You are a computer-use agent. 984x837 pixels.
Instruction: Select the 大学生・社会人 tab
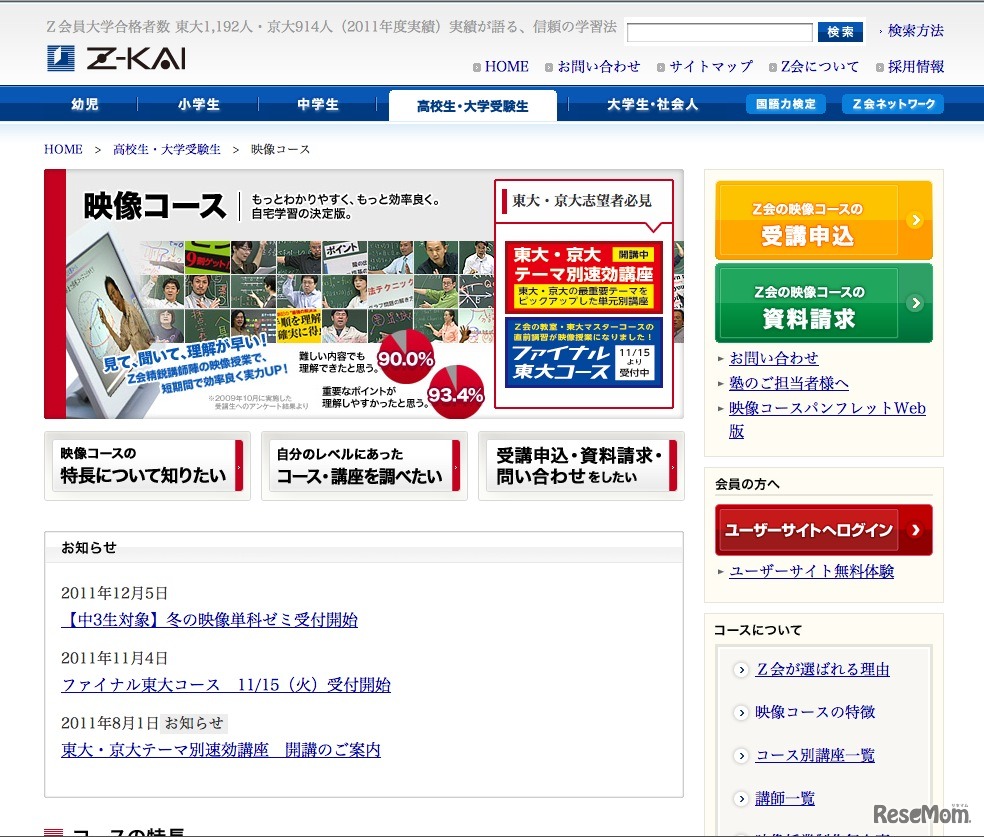652,104
